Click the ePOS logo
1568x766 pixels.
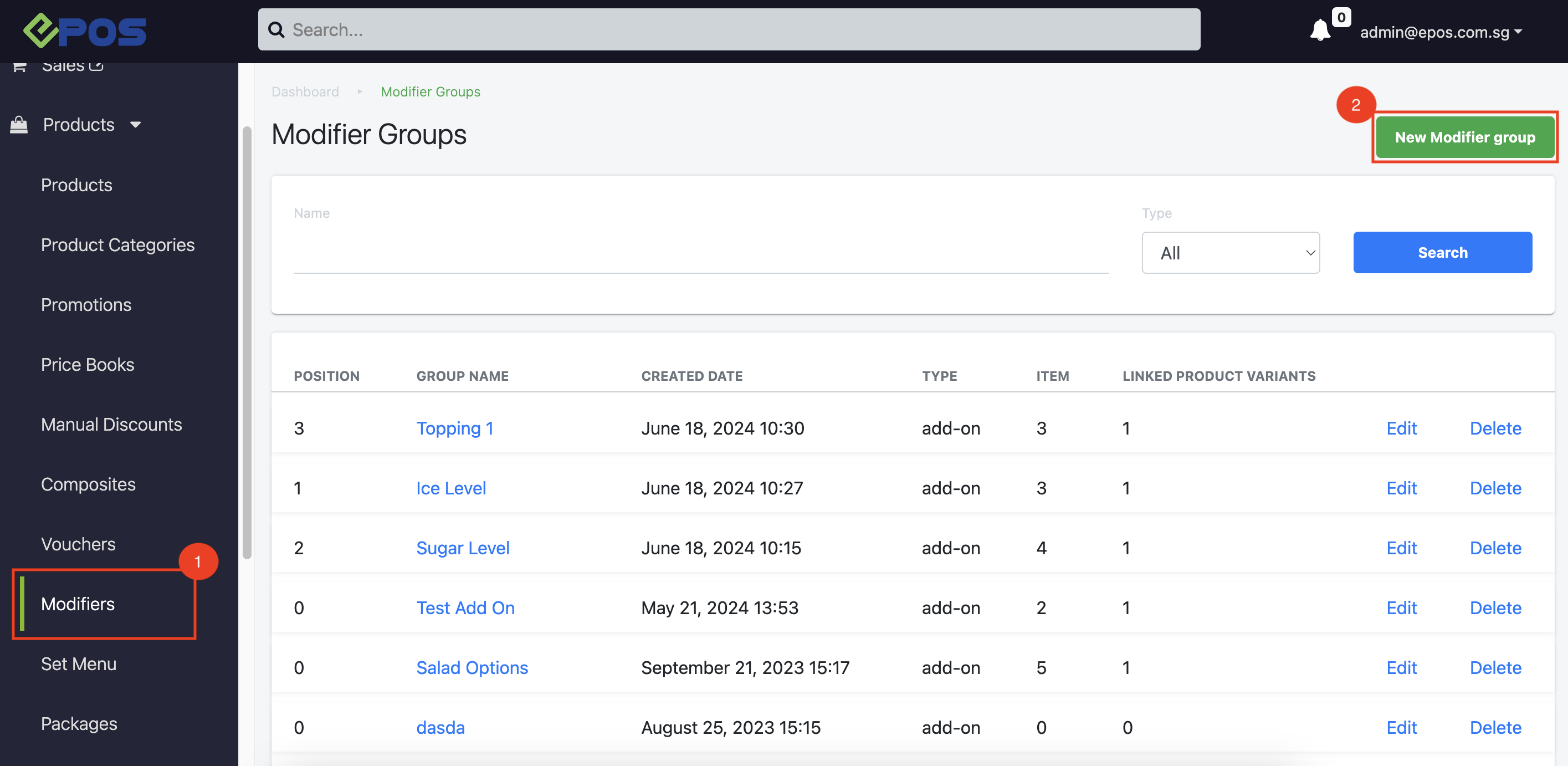[85, 30]
